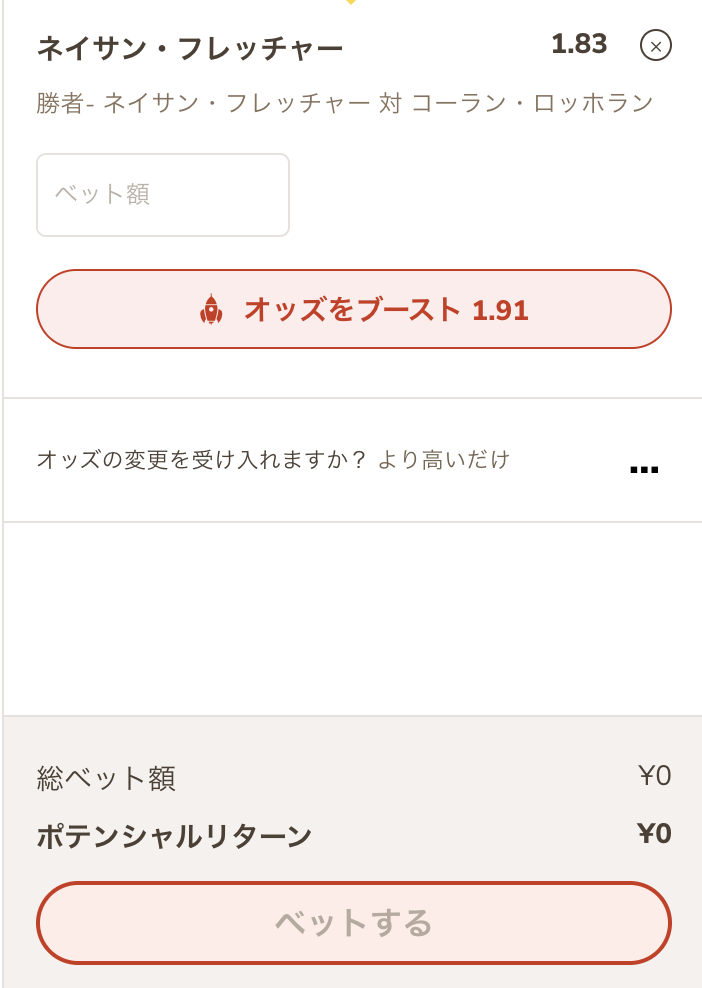The image size is (702, 988).
Task: Click the 勝者 match description line
Action: coord(345,103)
